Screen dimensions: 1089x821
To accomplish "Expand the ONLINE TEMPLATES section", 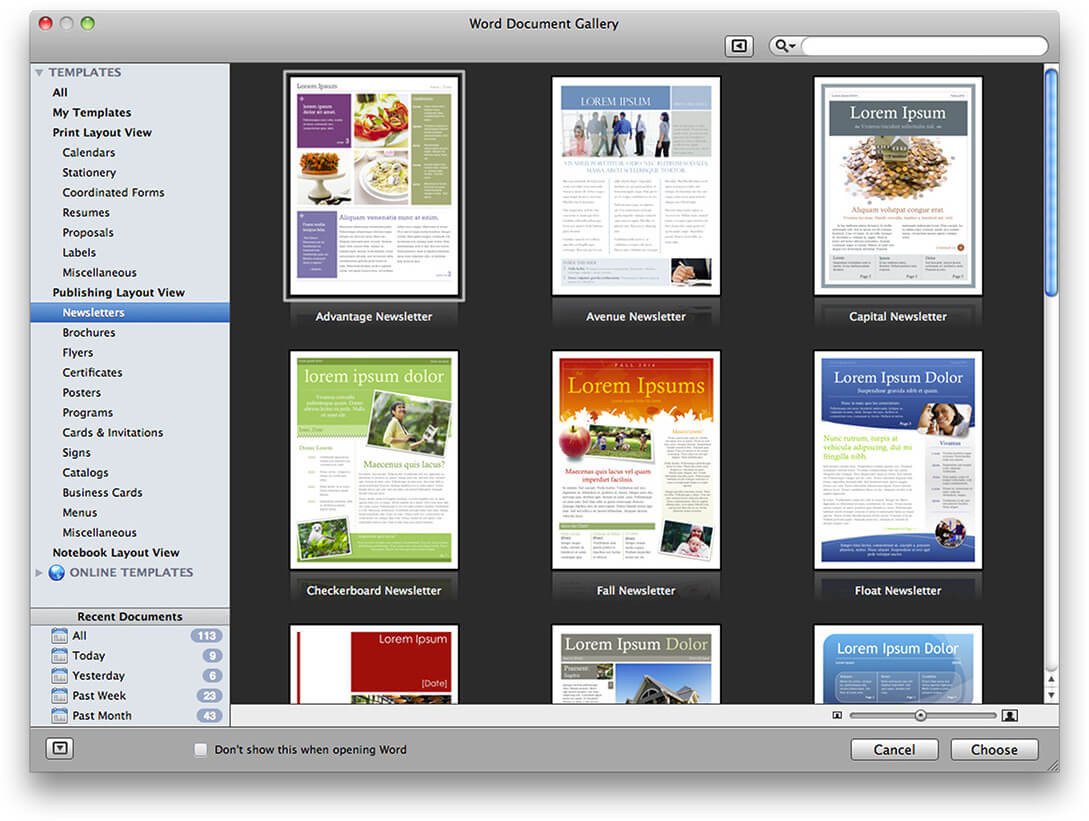I will (39, 572).
